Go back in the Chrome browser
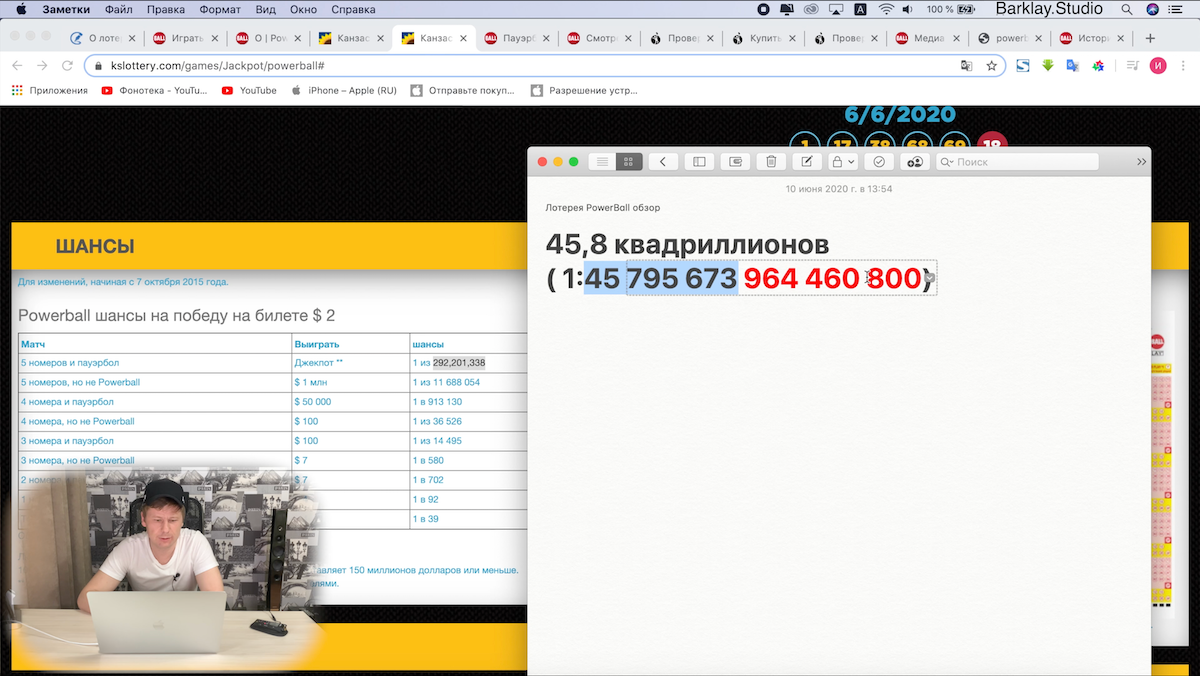 (17, 65)
